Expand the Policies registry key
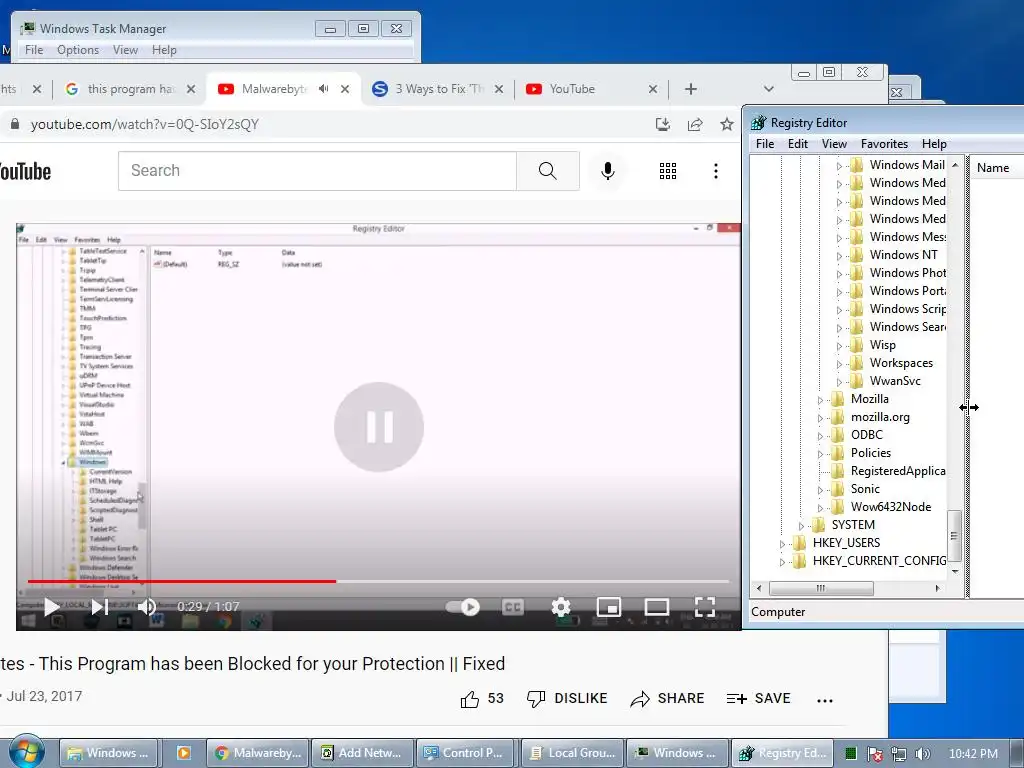 [x=820, y=454]
